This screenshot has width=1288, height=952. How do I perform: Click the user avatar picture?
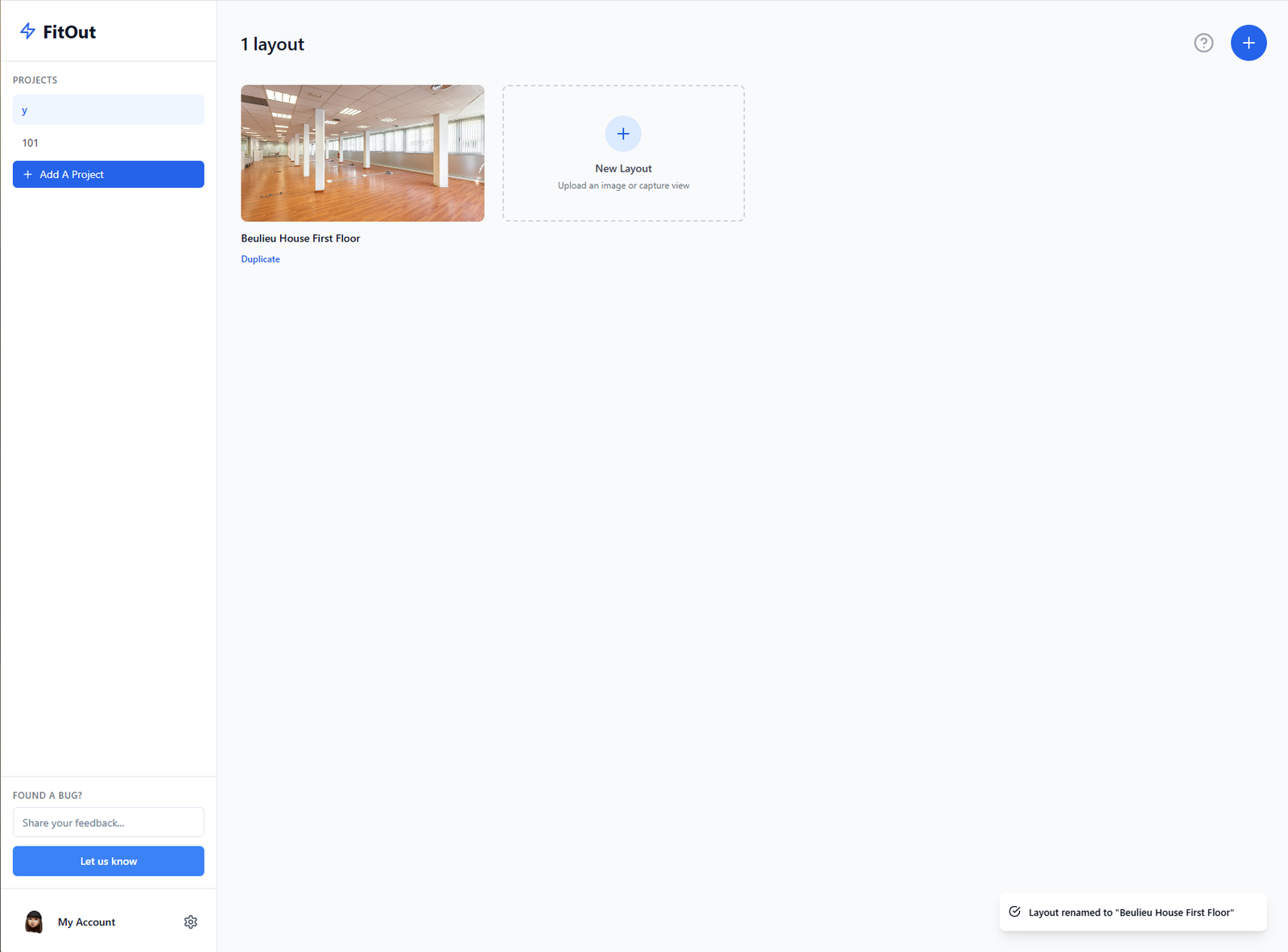(34, 922)
